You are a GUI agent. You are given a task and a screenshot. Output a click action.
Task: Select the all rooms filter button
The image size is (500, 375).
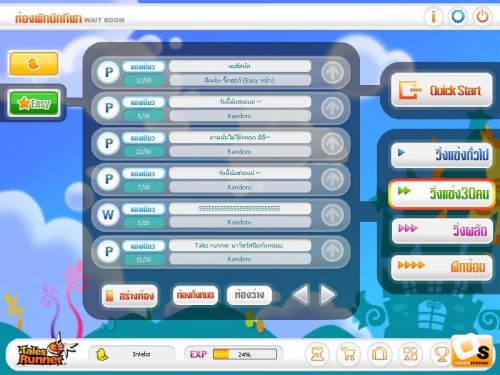pyautogui.click(x=195, y=295)
